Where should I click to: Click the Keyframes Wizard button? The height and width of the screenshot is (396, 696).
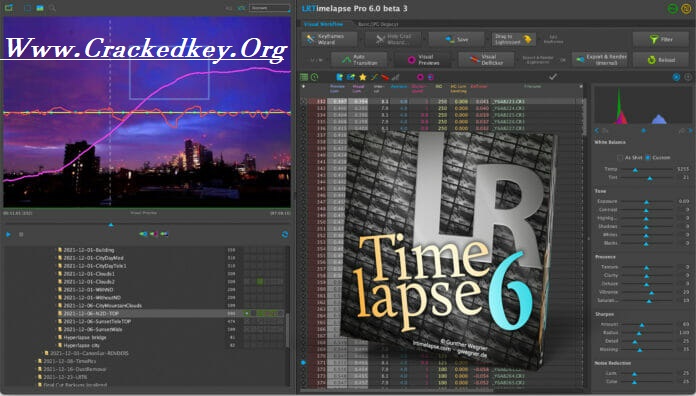(330, 40)
